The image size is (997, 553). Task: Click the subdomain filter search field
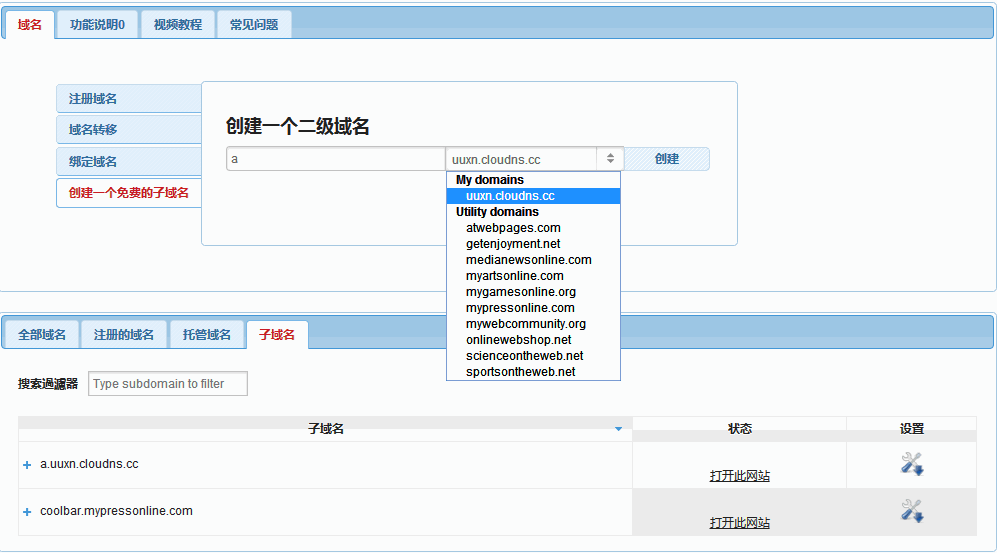click(167, 384)
